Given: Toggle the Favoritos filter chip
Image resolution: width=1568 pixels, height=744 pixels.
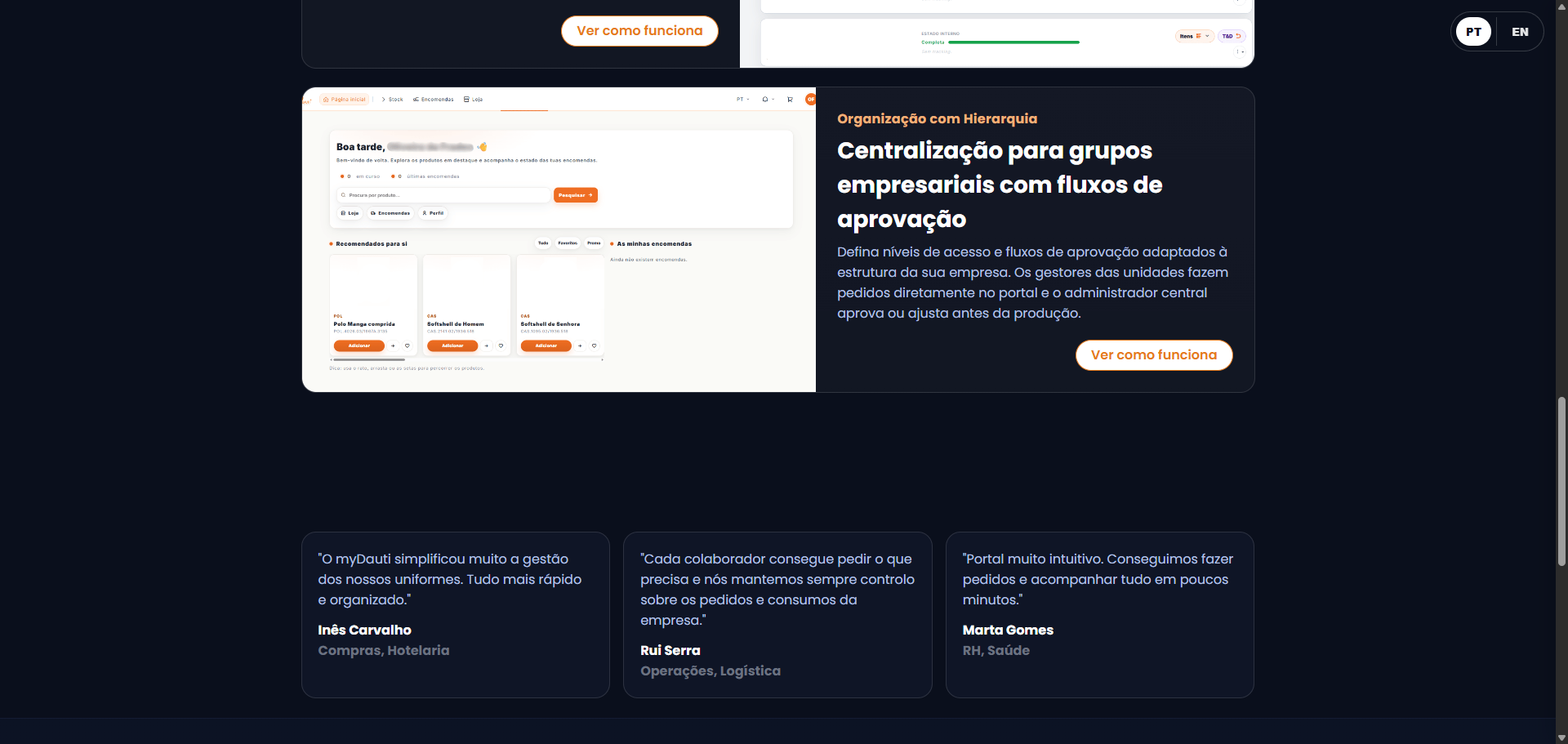Looking at the screenshot, I should coord(568,243).
